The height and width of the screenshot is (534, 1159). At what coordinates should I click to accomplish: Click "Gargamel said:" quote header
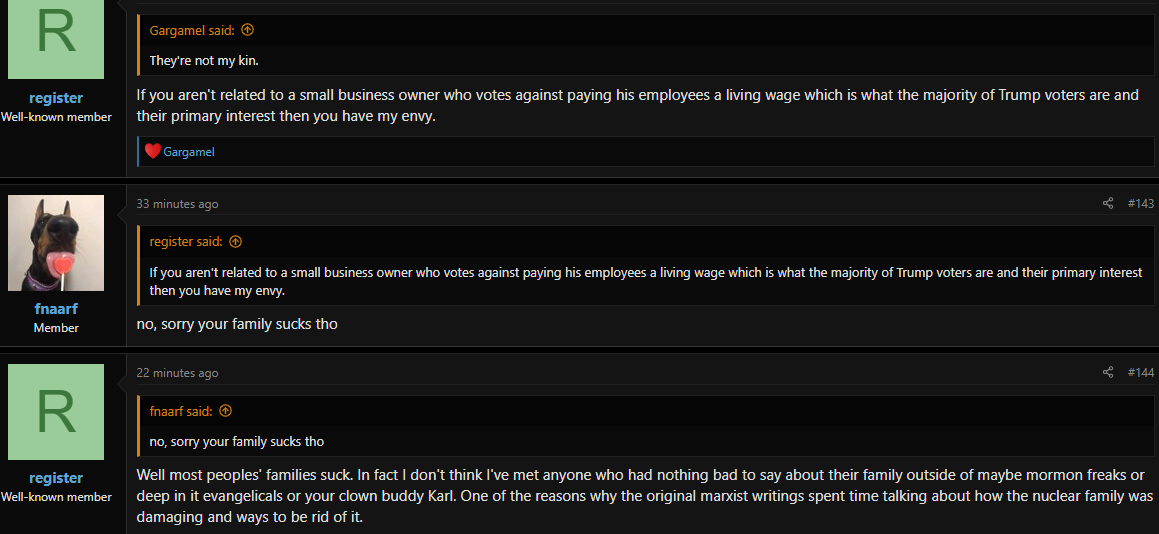(x=192, y=30)
